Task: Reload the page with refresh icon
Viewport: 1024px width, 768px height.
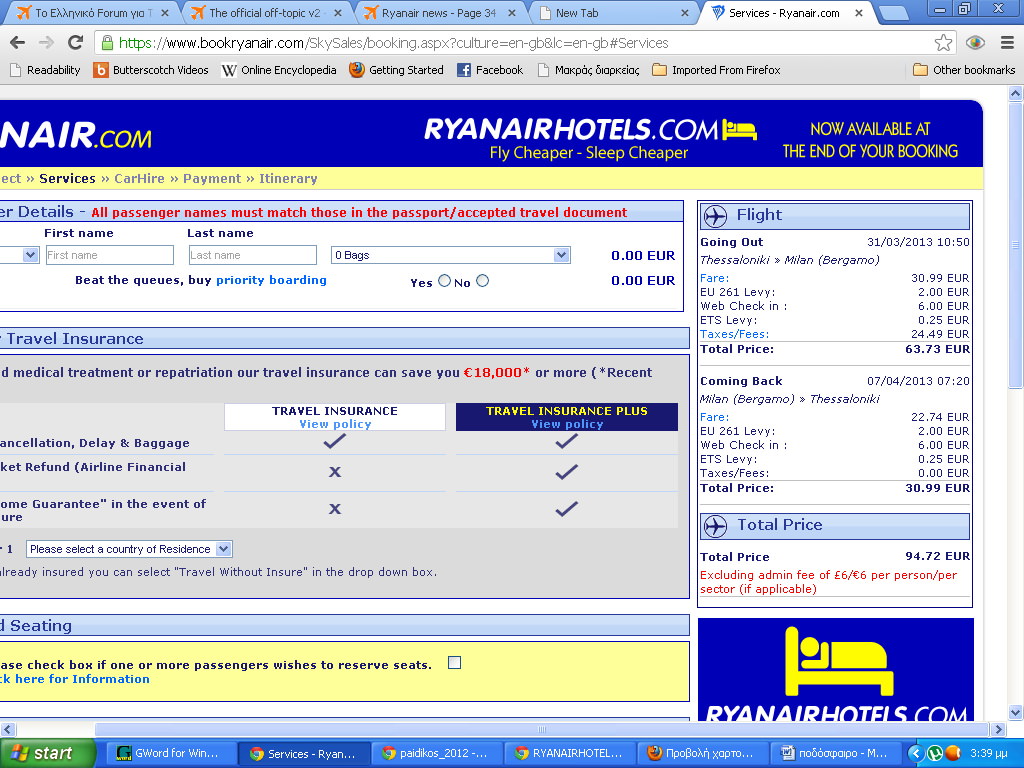Action: tap(76, 43)
